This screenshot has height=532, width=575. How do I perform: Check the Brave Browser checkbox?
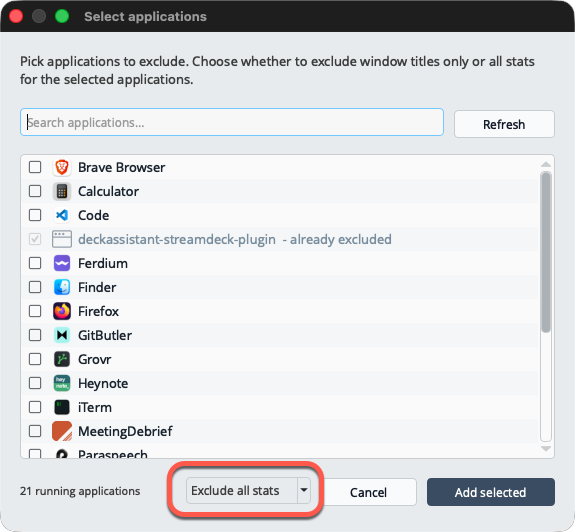point(35,167)
